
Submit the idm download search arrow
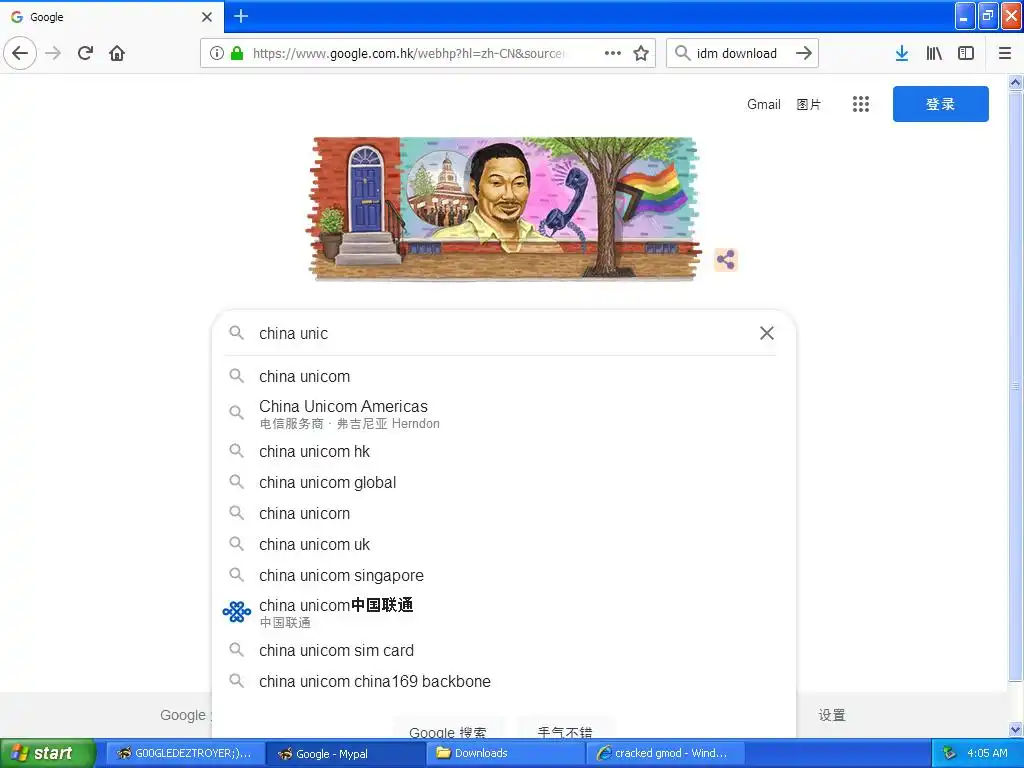pos(804,54)
